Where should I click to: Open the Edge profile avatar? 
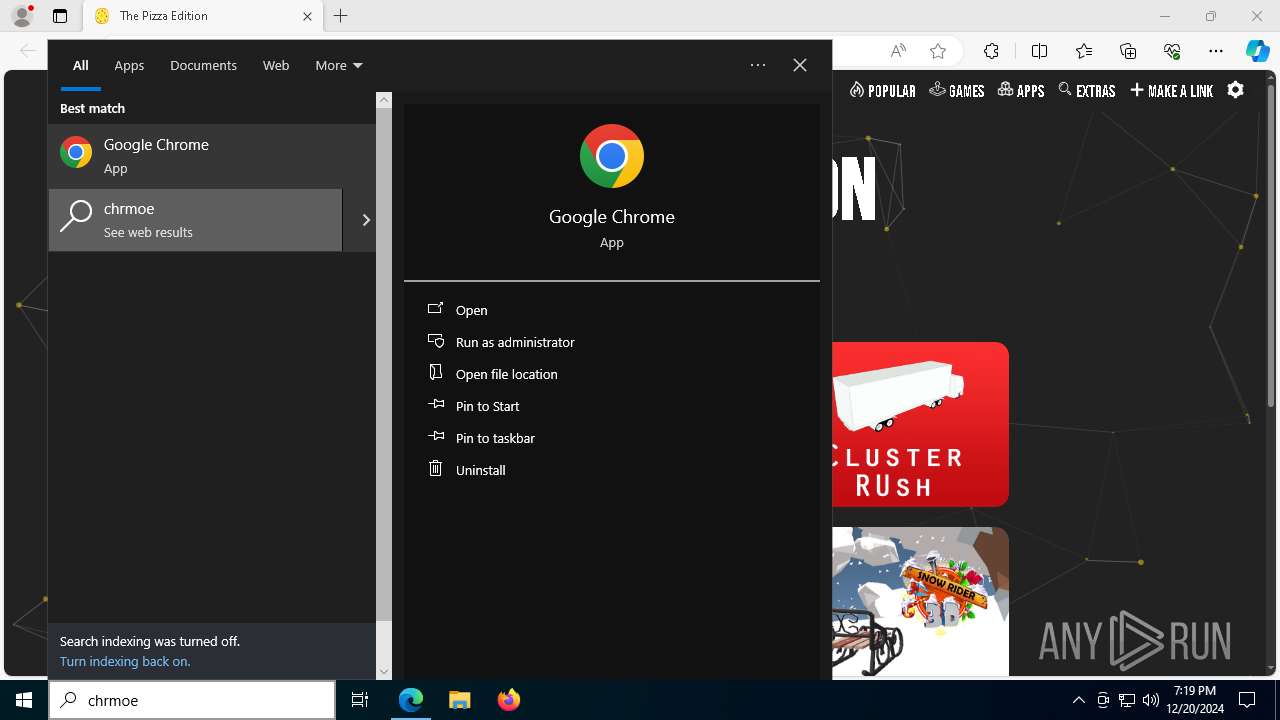pos(22,16)
